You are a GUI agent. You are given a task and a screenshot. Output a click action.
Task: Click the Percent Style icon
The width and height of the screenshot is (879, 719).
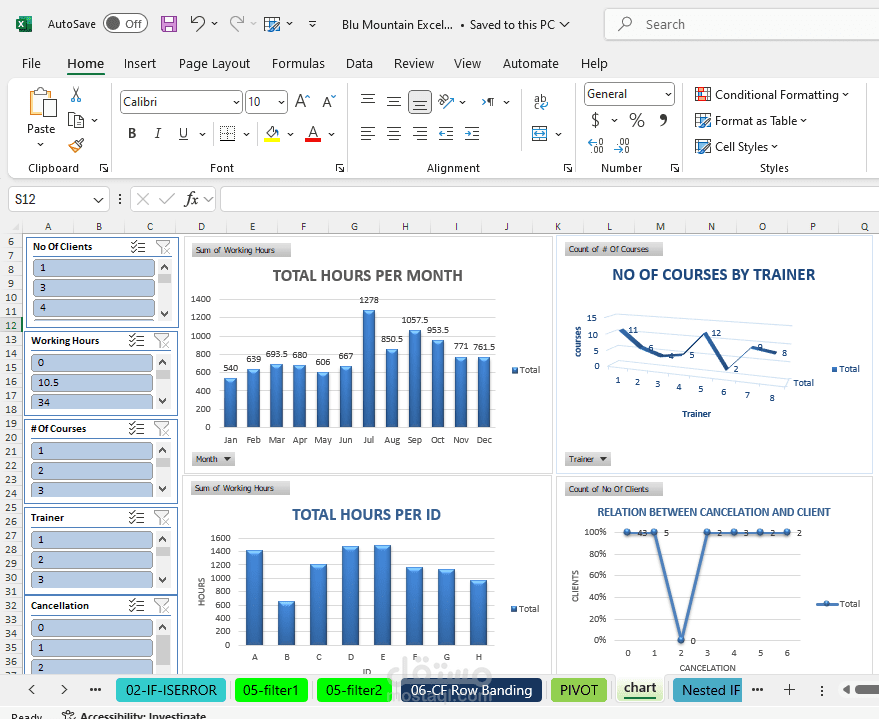pos(636,119)
